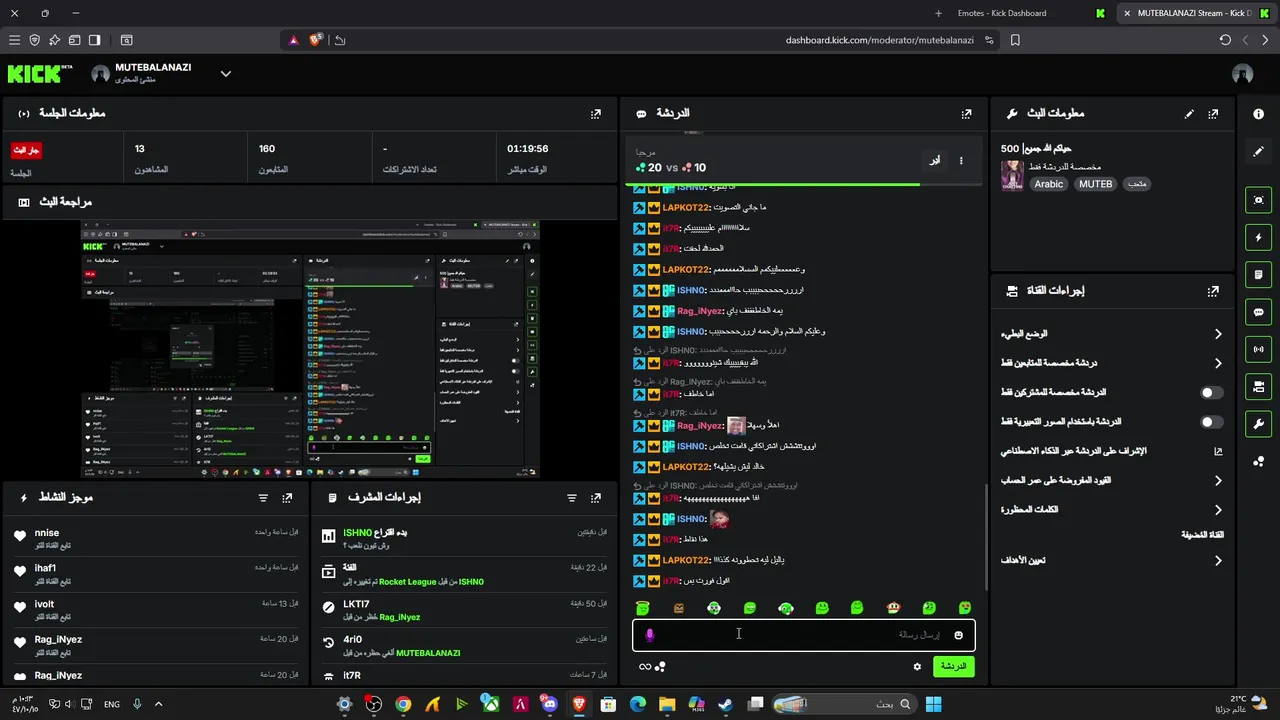The height and width of the screenshot is (720, 1280).
Task: Toggle the moderator actions document sidebar icon
Action: coord(1258,275)
